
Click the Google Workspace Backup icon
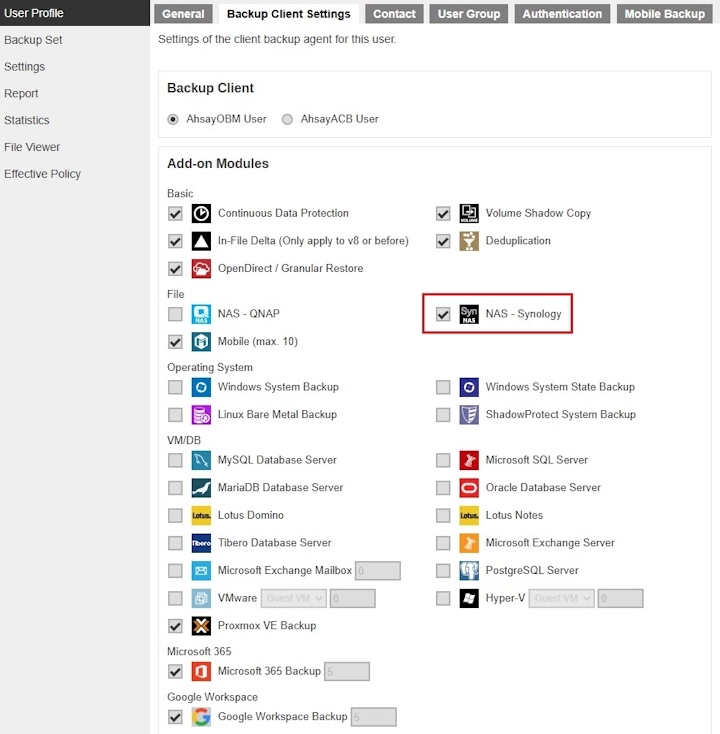click(201, 717)
